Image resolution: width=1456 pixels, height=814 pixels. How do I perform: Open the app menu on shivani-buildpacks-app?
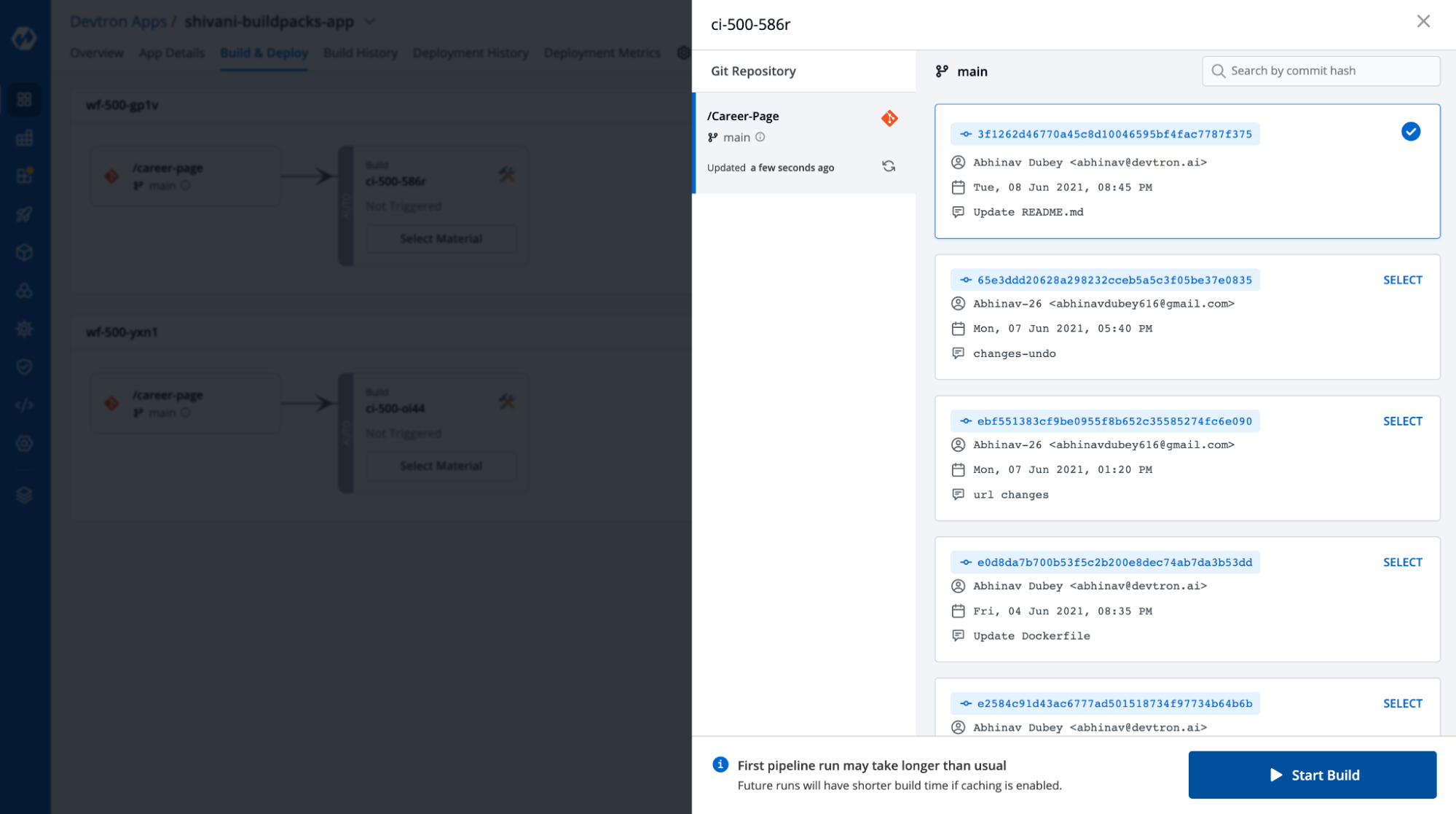coord(371,21)
